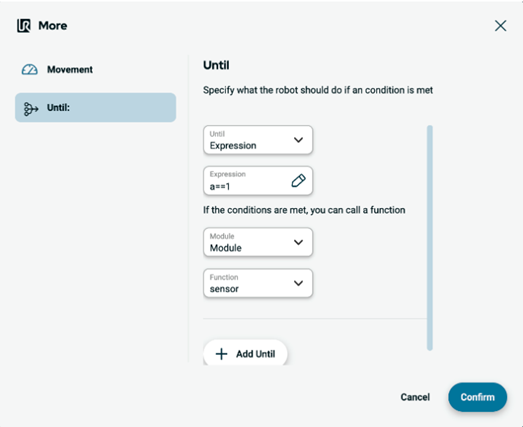
Task: Expand the Until type dropdown chevron
Action: point(298,140)
